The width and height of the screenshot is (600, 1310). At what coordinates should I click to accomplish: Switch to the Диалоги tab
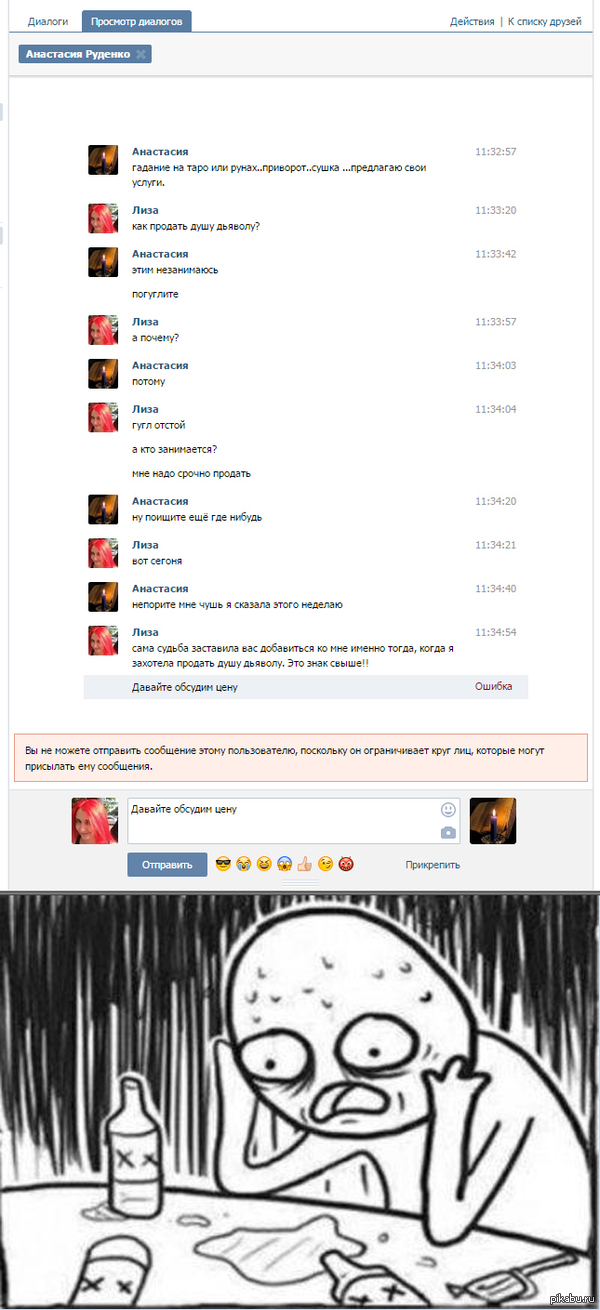click(x=48, y=21)
